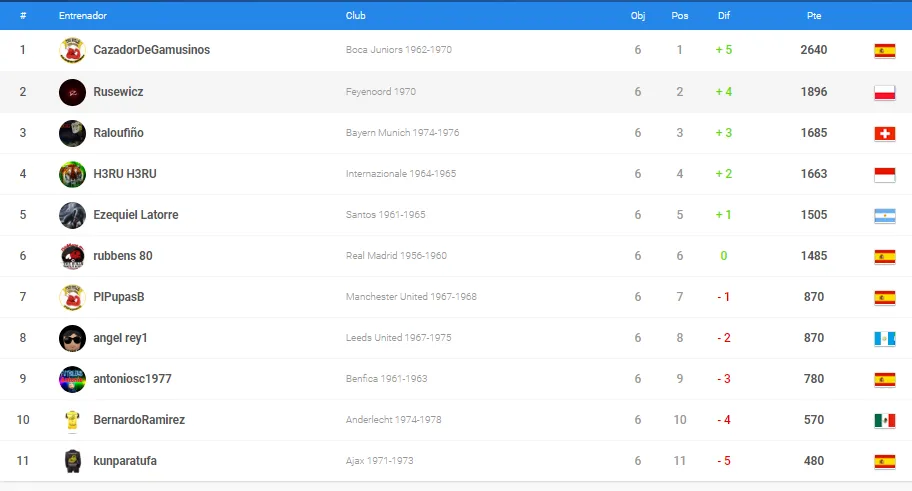This screenshot has width=912, height=491.
Task: Open kunparatufa profile name
Action: pyautogui.click(x=124, y=461)
